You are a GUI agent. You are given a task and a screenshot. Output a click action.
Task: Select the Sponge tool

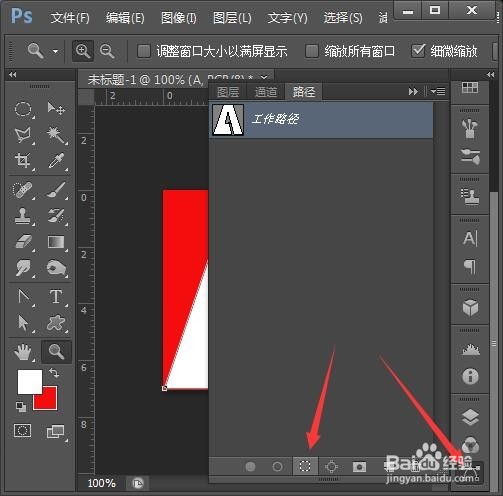[56, 268]
